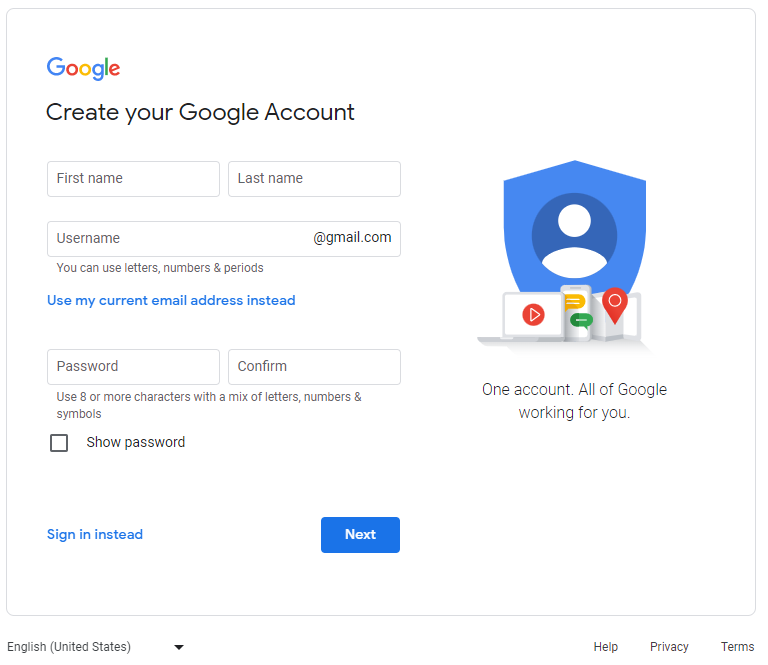Select English (United States) language selector
This screenshot has width=768, height=665.
click(96, 647)
